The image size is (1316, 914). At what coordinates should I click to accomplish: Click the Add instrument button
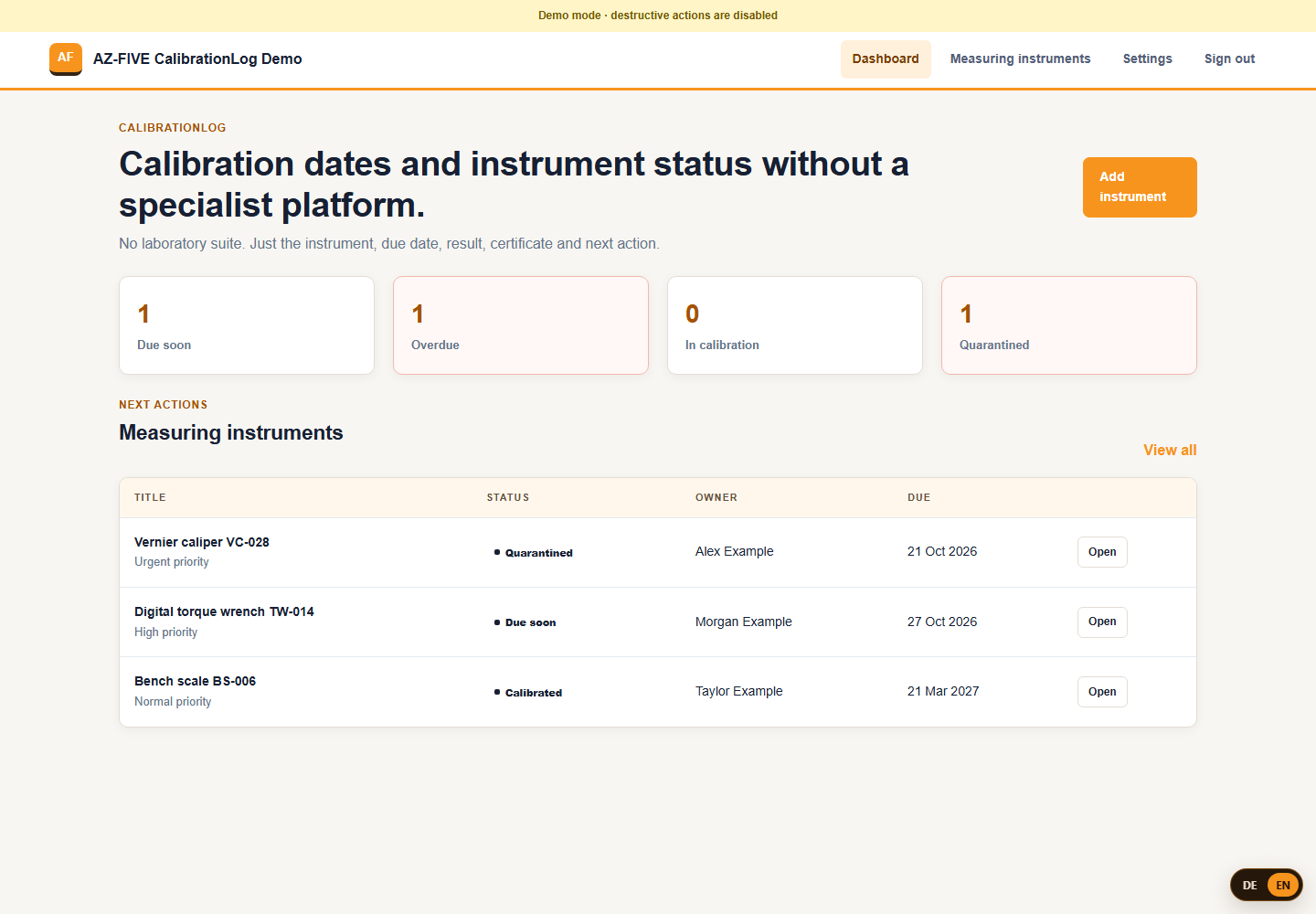point(1140,187)
